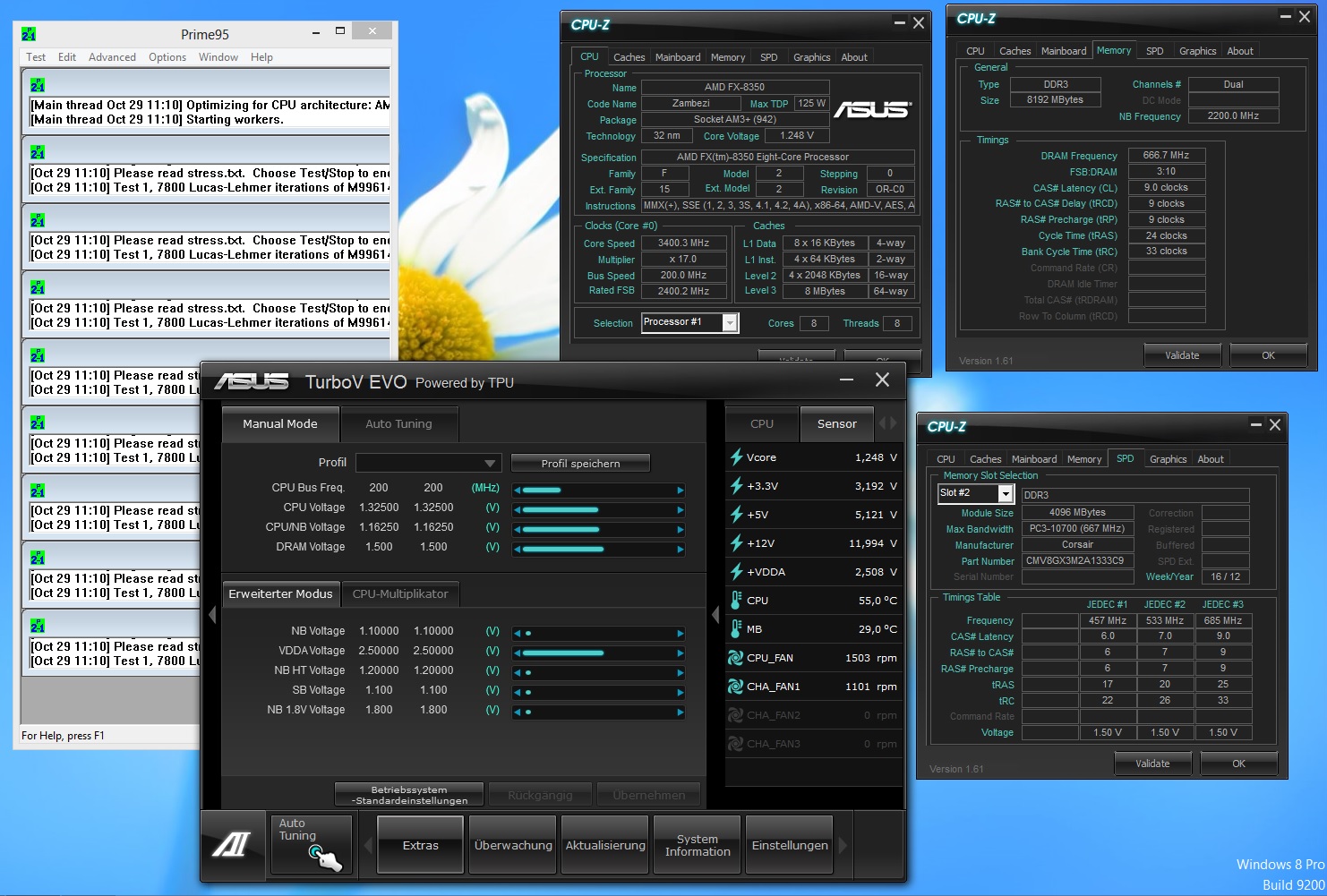Increase SB Voltage with right arrow
The image size is (1327, 896).
(681, 692)
